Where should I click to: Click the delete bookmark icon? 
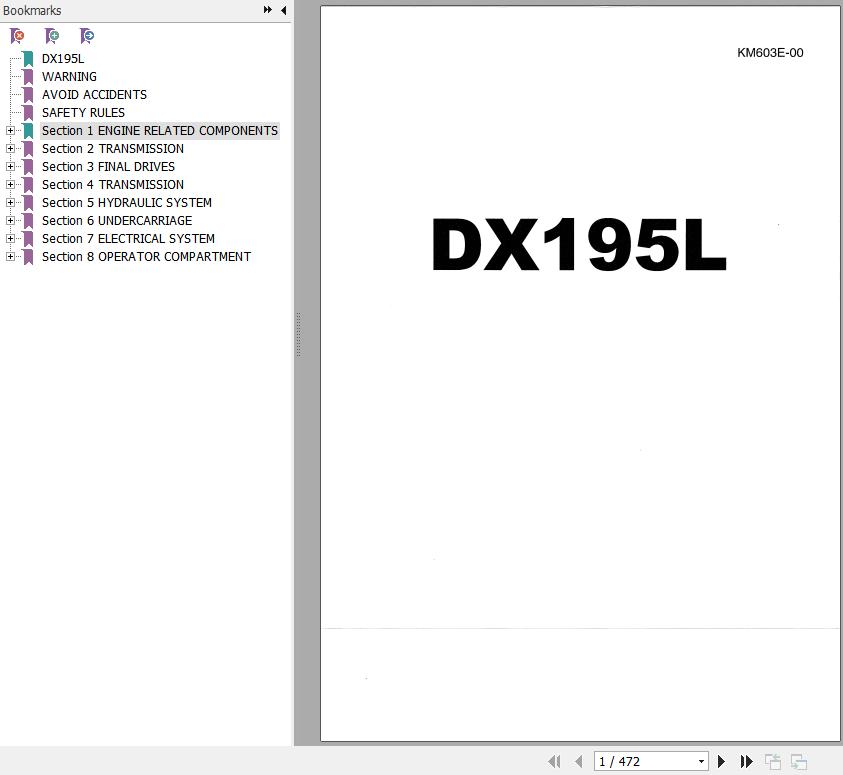point(17,36)
